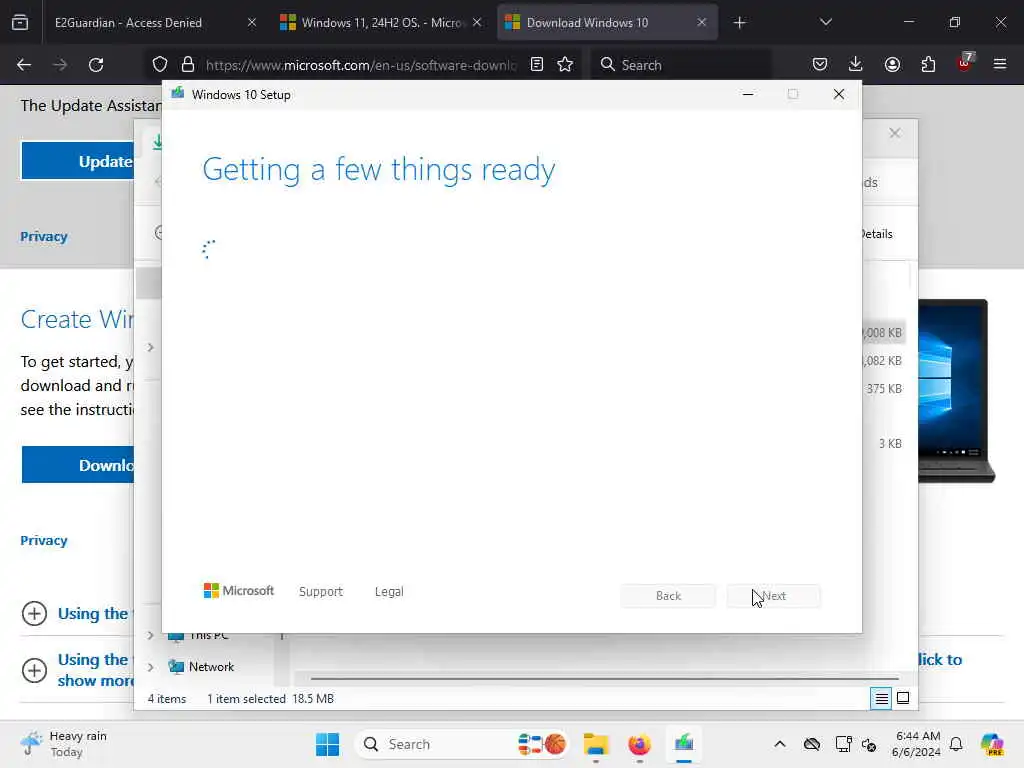Click the Back button in Setup
1024x768 pixels.
click(668, 596)
